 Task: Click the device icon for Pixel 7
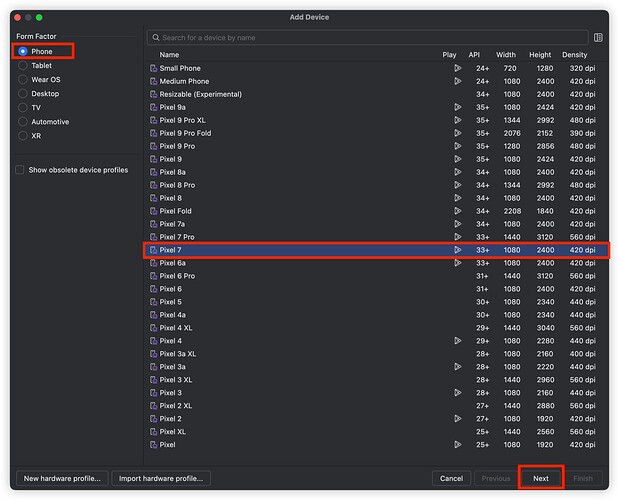[x=153, y=250]
